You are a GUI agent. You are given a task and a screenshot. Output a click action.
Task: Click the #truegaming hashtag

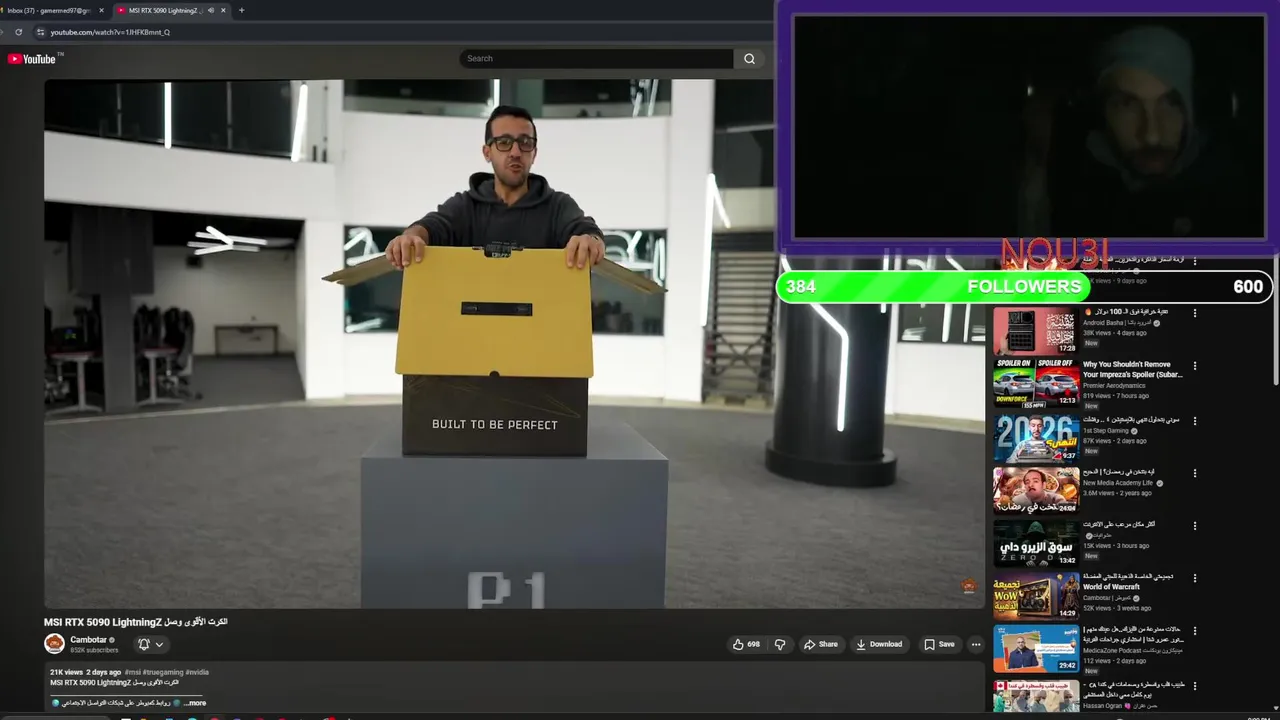(x=164, y=672)
